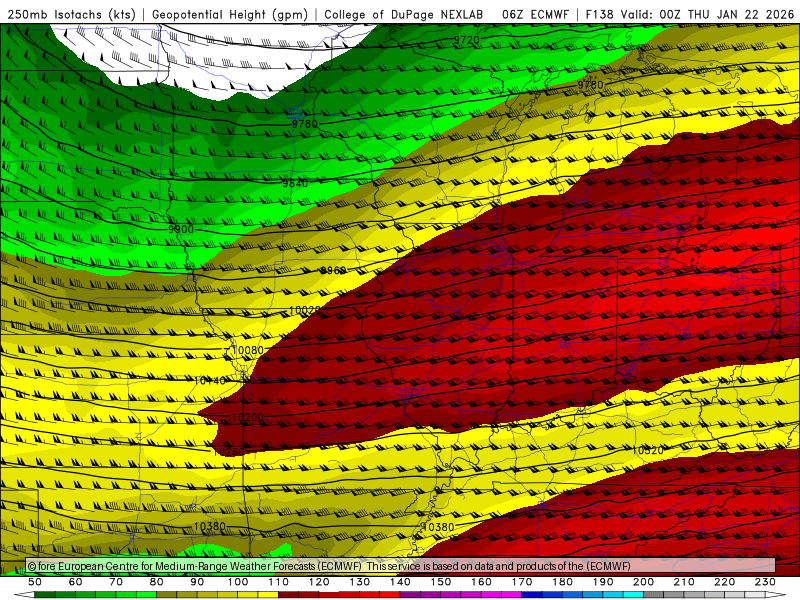This screenshot has height=600, width=800.
Task: Select the 9900 height contour label
Action: pos(181,230)
